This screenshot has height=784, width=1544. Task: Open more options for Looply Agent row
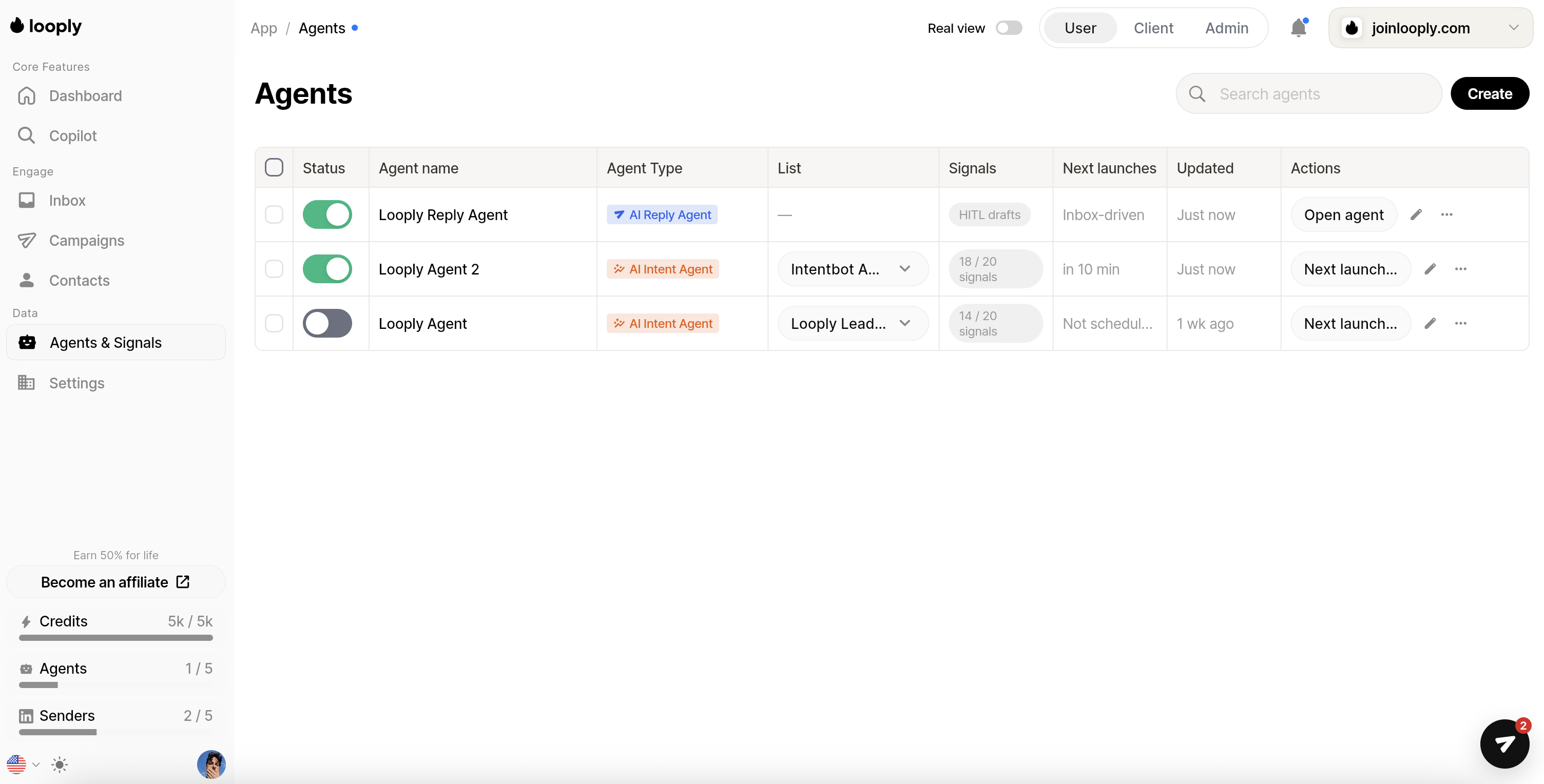(1460, 323)
